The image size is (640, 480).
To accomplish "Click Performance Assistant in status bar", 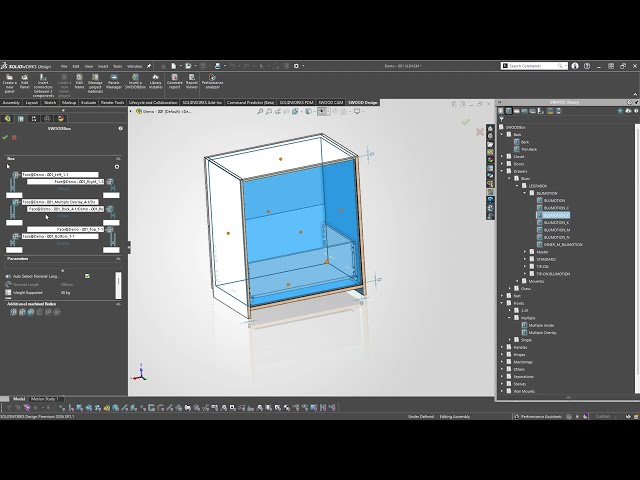I will (538, 417).
